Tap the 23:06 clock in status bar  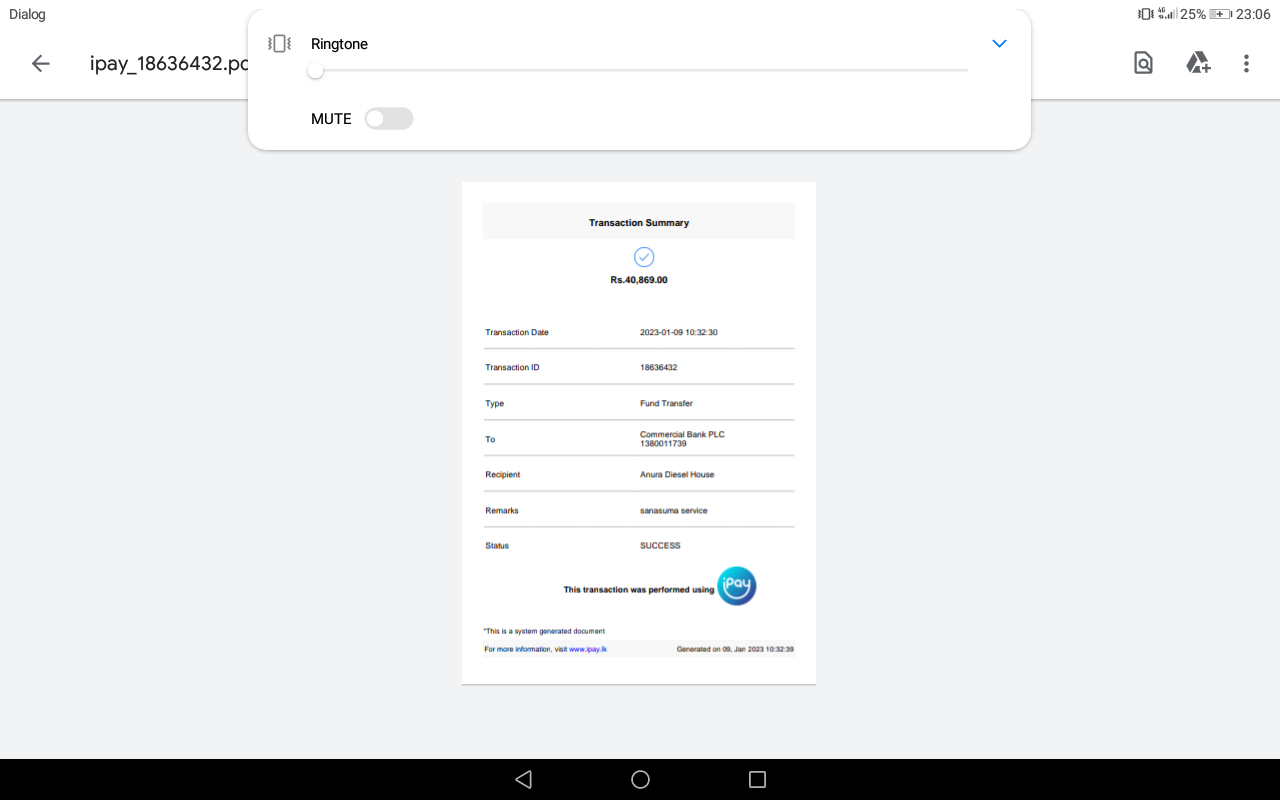(1253, 14)
